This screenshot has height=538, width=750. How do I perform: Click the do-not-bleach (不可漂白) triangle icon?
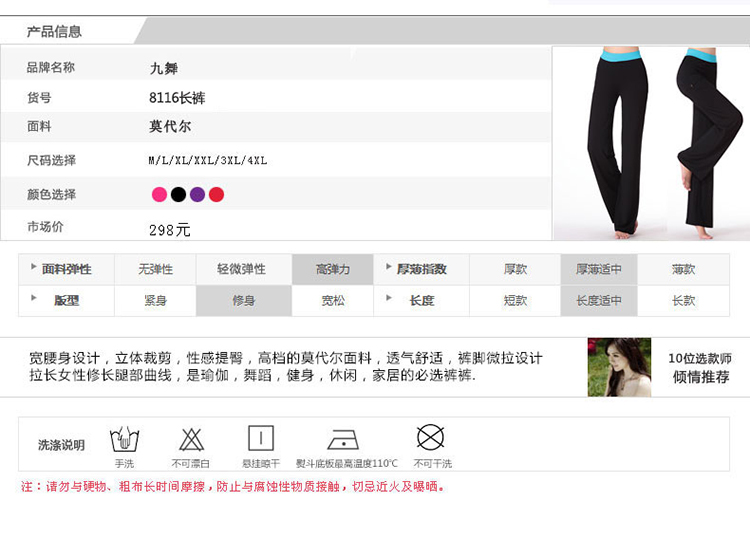click(191, 439)
